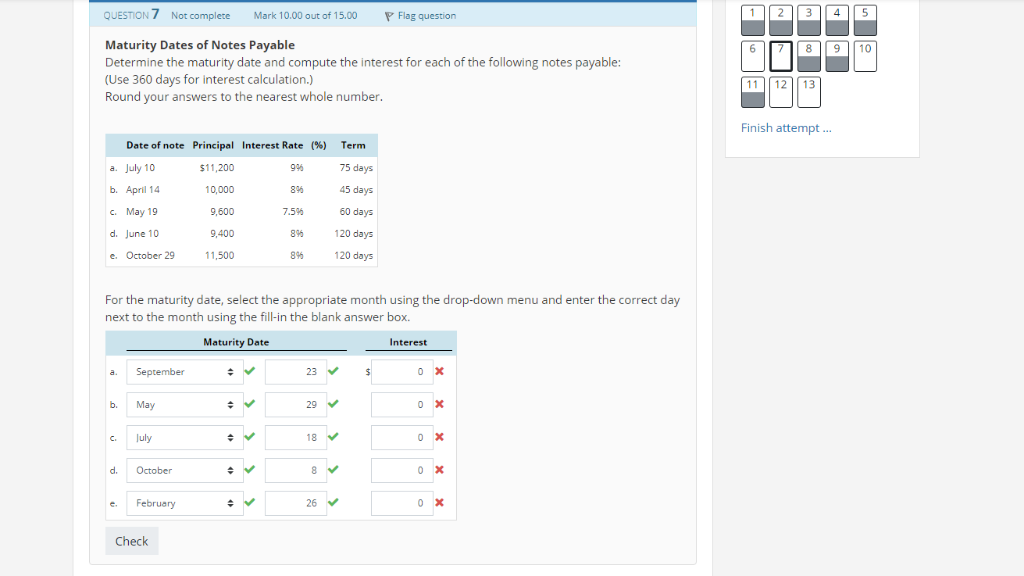The width and height of the screenshot is (1024, 576).
Task: Select question 1 in the navigation panel
Action: click(752, 20)
